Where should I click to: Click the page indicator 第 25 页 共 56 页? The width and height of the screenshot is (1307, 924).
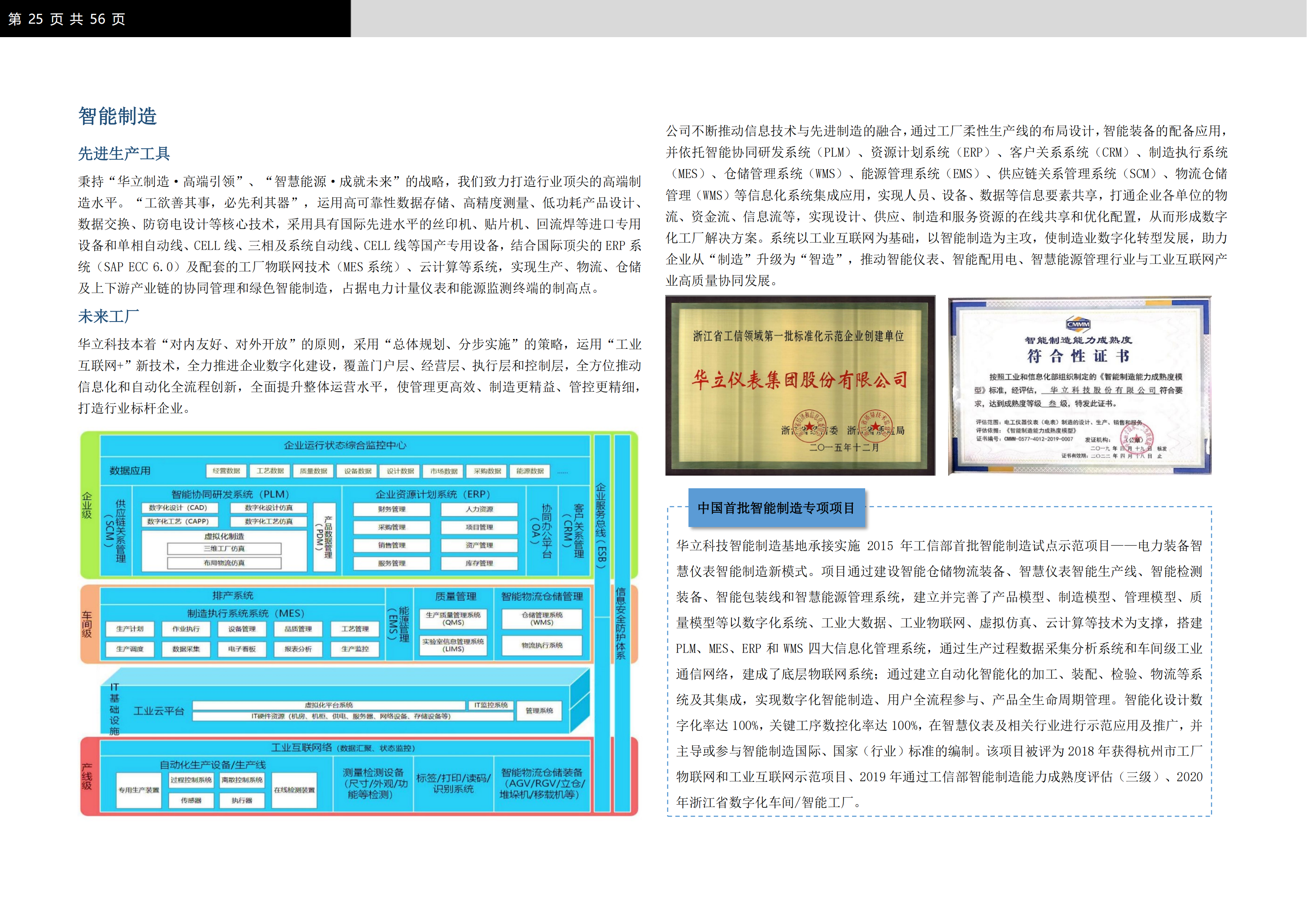click(x=67, y=19)
